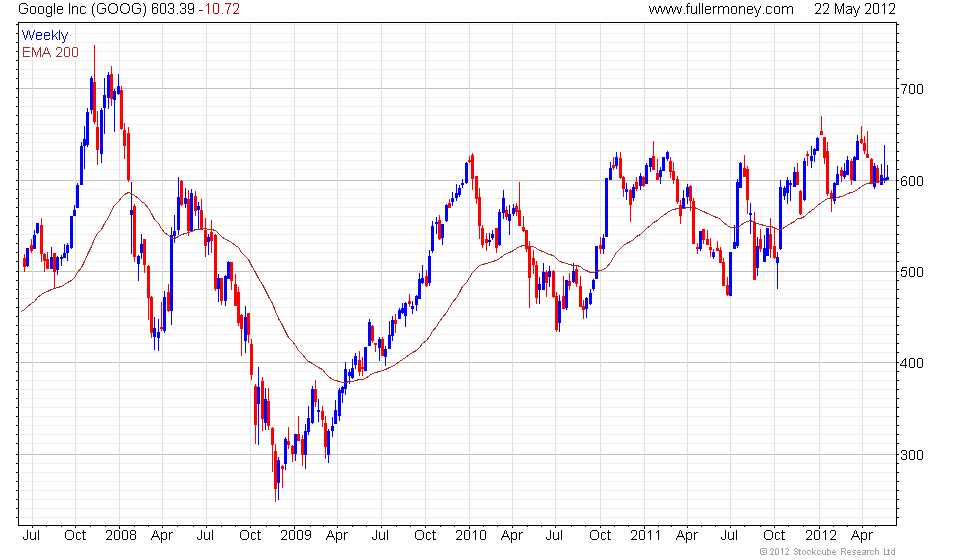Viewport: 980px width, 560px height.
Task: Click the 2012 year axis label
Action: click(x=821, y=536)
